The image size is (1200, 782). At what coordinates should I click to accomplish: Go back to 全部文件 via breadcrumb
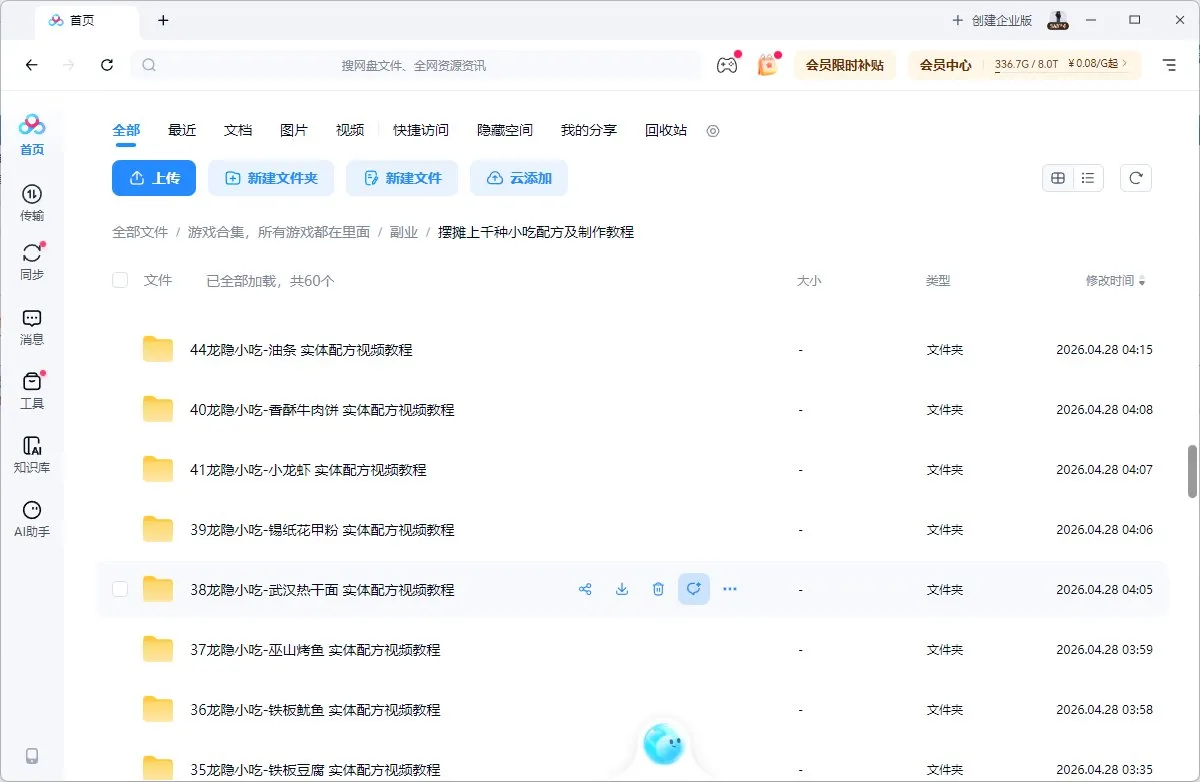(x=139, y=231)
